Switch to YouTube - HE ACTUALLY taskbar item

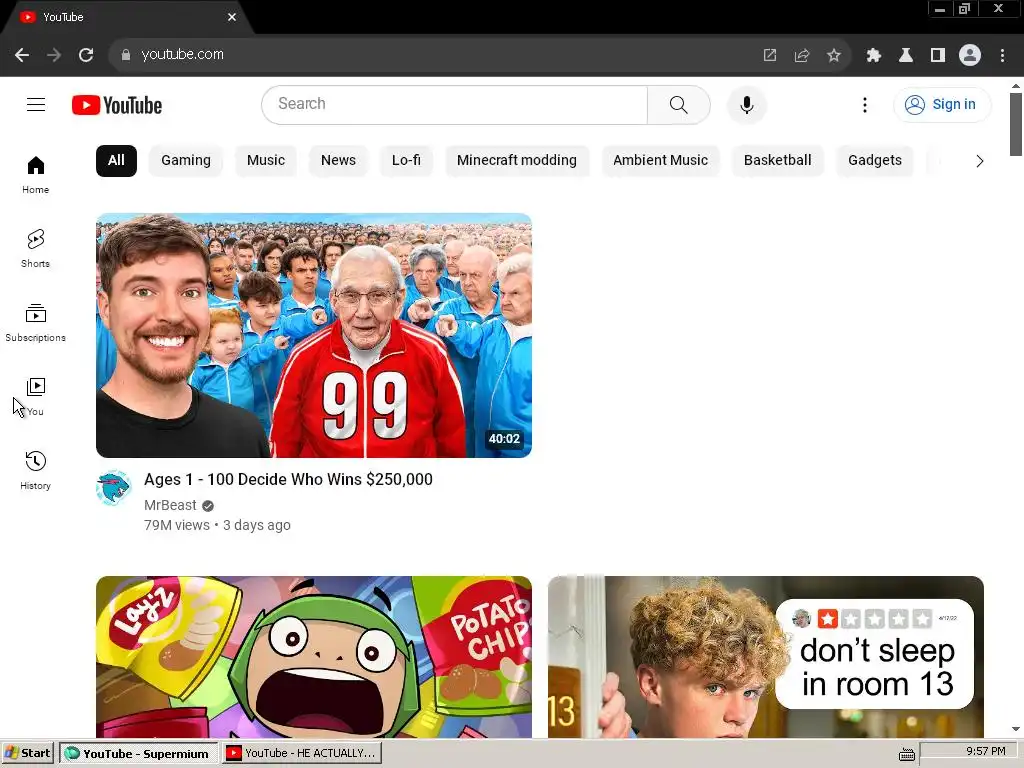(302, 753)
